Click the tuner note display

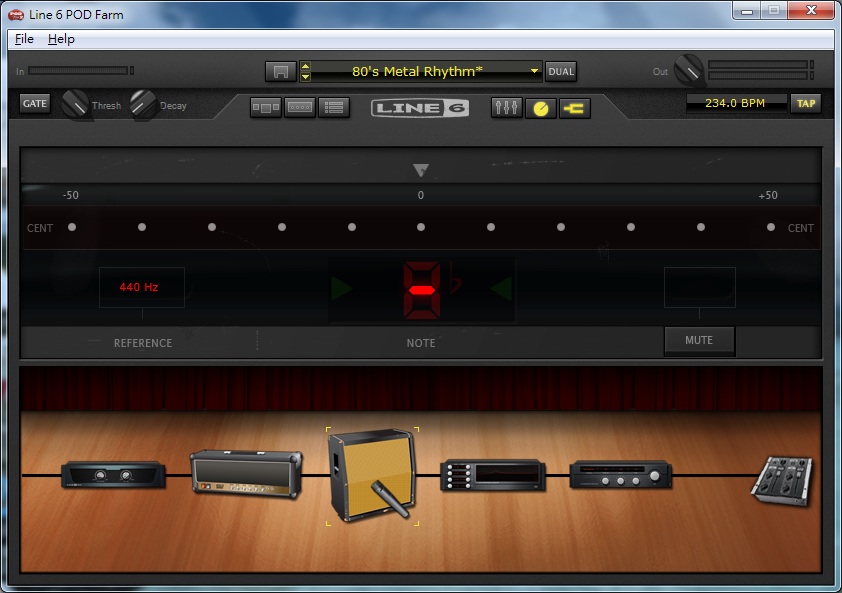click(x=422, y=290)
